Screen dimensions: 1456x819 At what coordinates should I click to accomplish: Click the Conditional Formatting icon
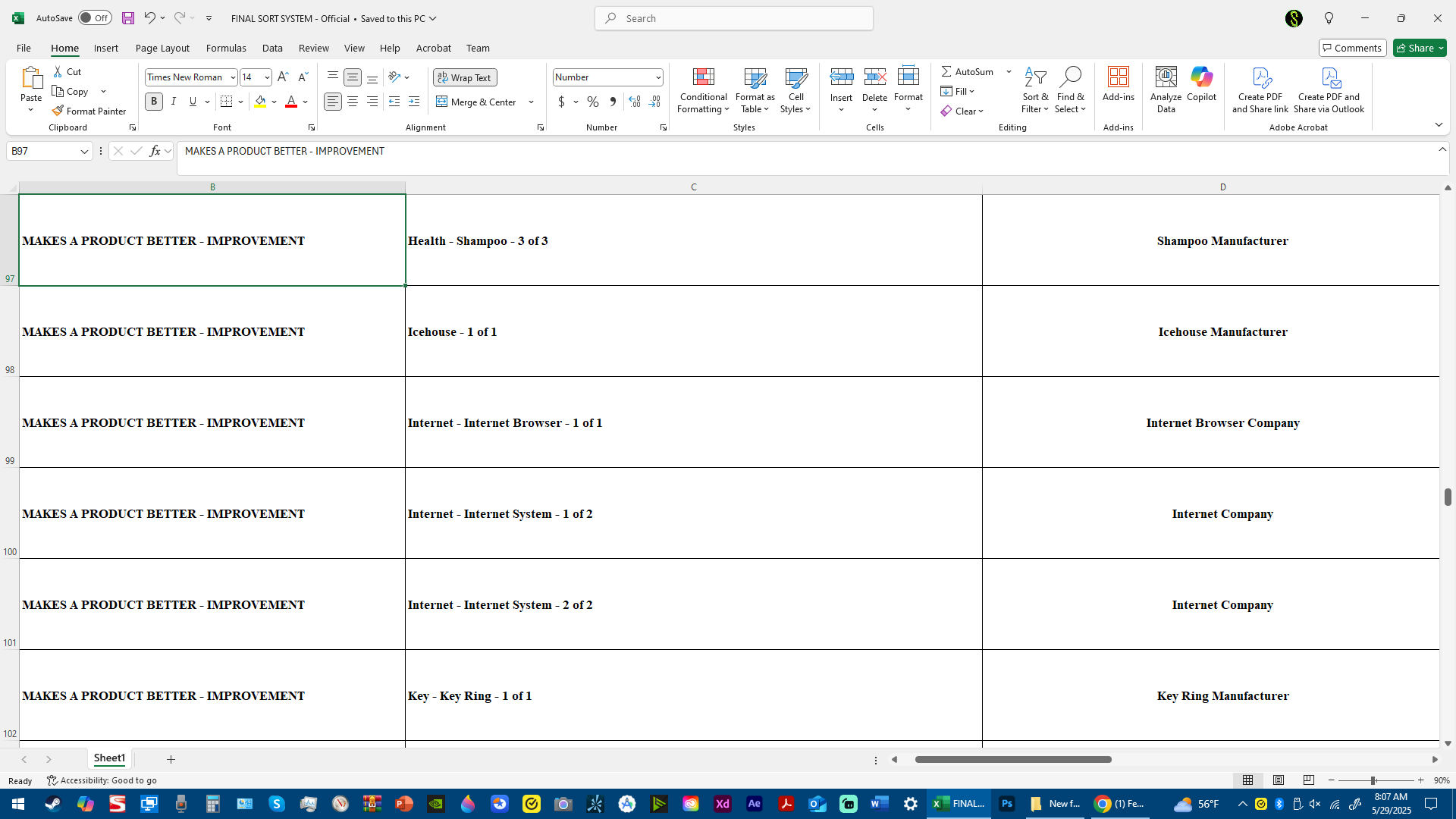(703, 77)
